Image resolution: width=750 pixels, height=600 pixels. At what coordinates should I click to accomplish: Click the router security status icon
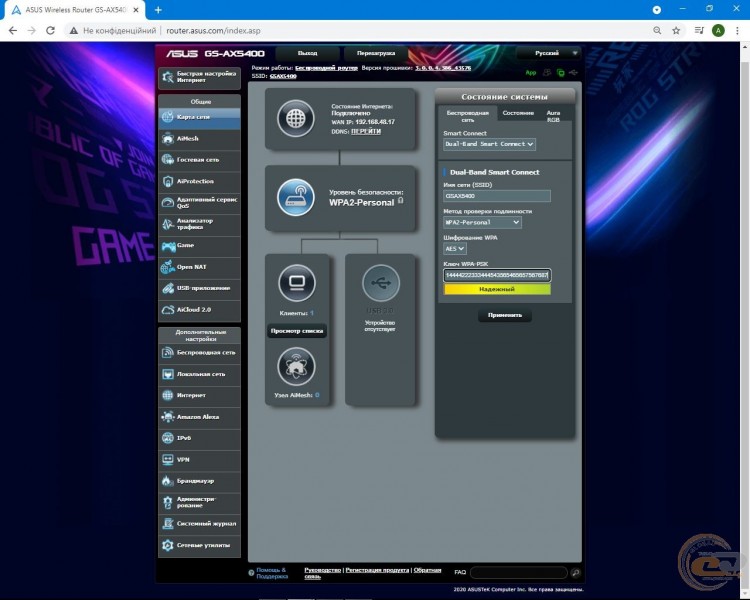(296, 197)
